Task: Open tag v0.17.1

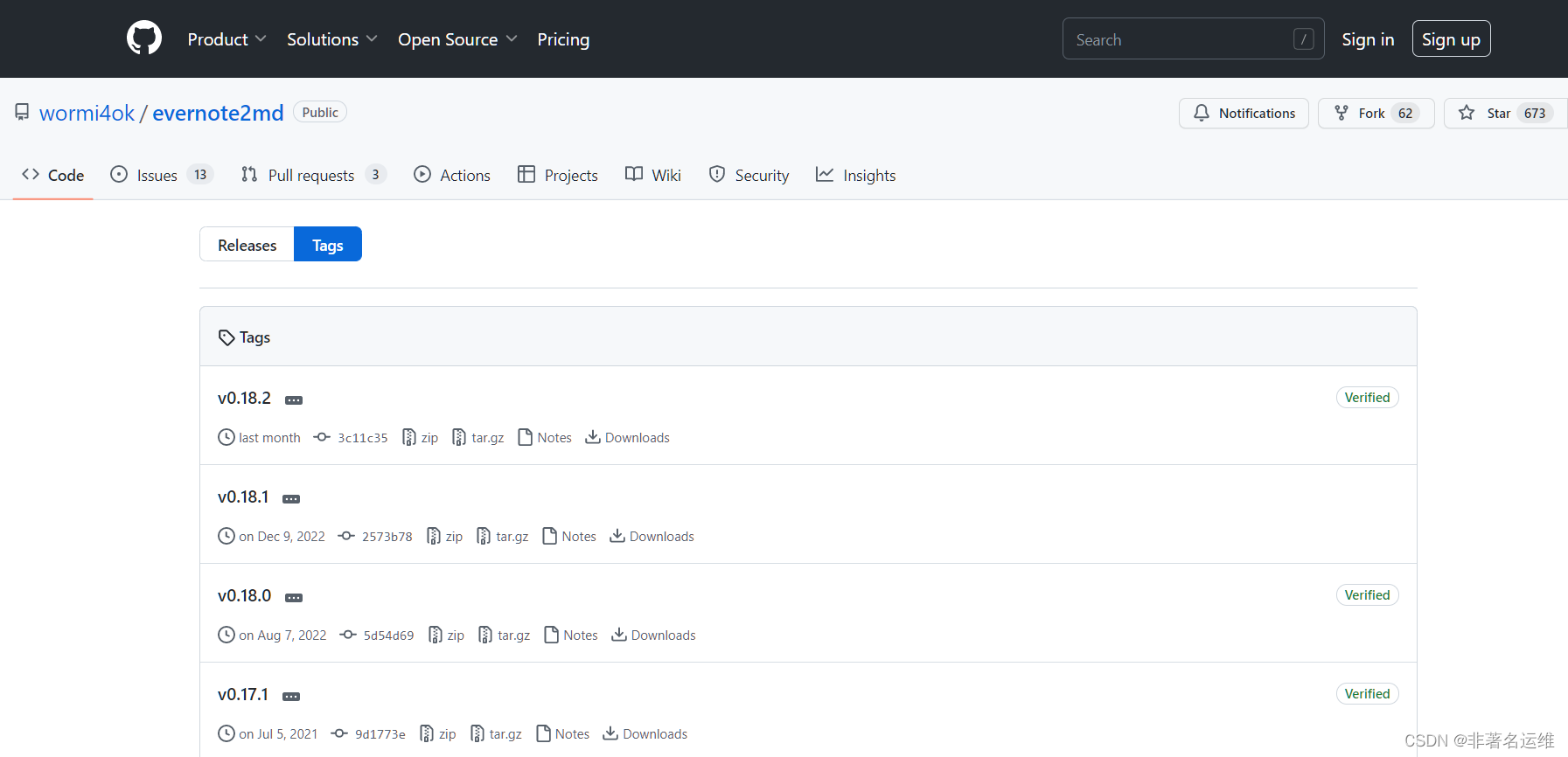Action: pyautogui.click(x=243, y=694)
